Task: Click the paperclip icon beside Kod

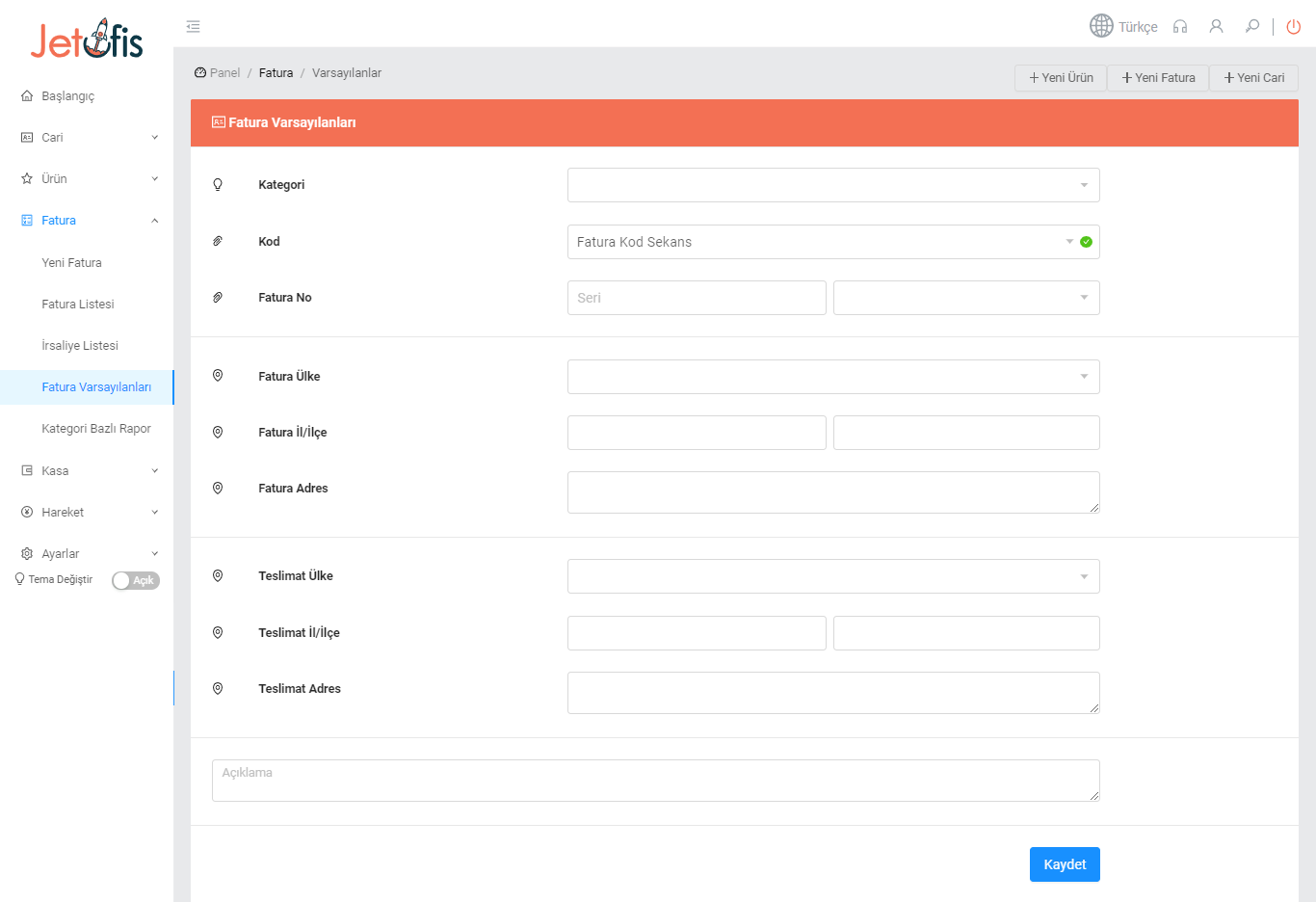Action: (x=218, y=242)
